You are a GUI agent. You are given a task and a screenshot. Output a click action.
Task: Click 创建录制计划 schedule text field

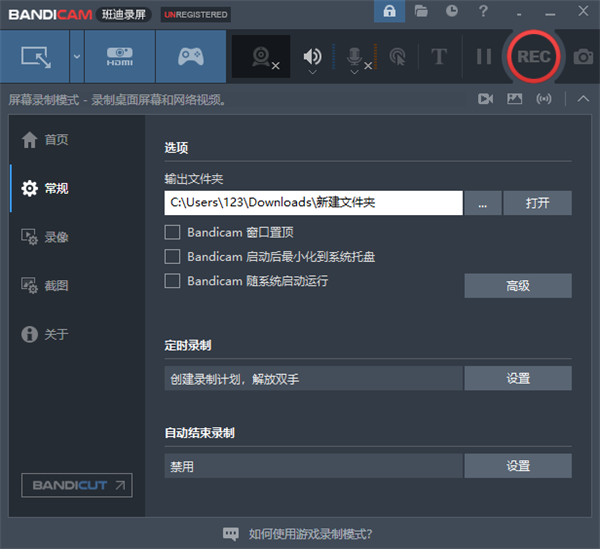click(x=313, y=378)
